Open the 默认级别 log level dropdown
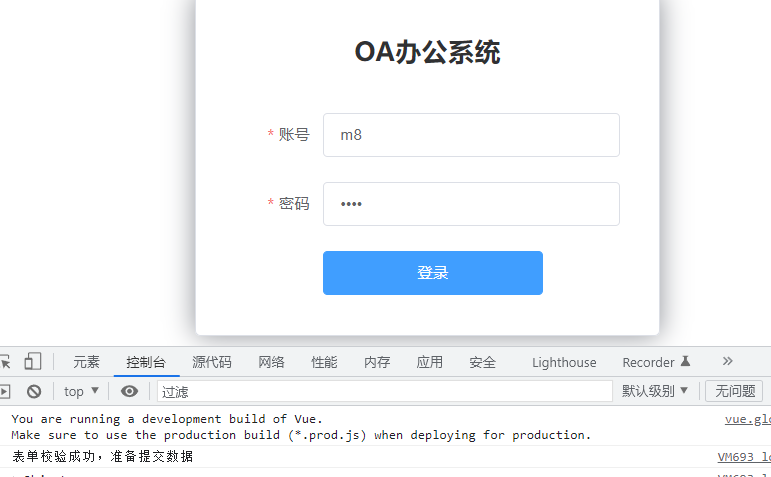The width and height of the screenshot is (771, 477). (x=655, y=391)
